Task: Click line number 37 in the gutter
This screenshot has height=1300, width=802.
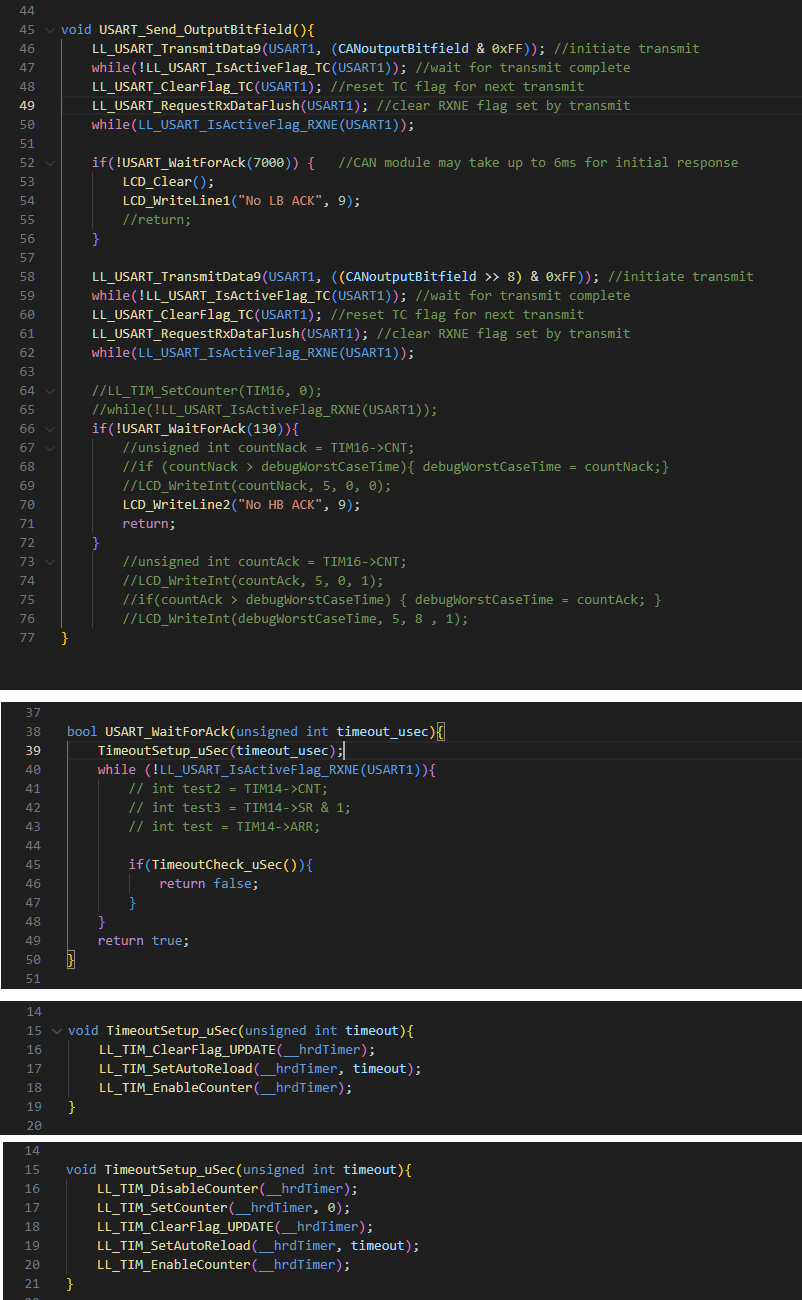Action: 33,713
